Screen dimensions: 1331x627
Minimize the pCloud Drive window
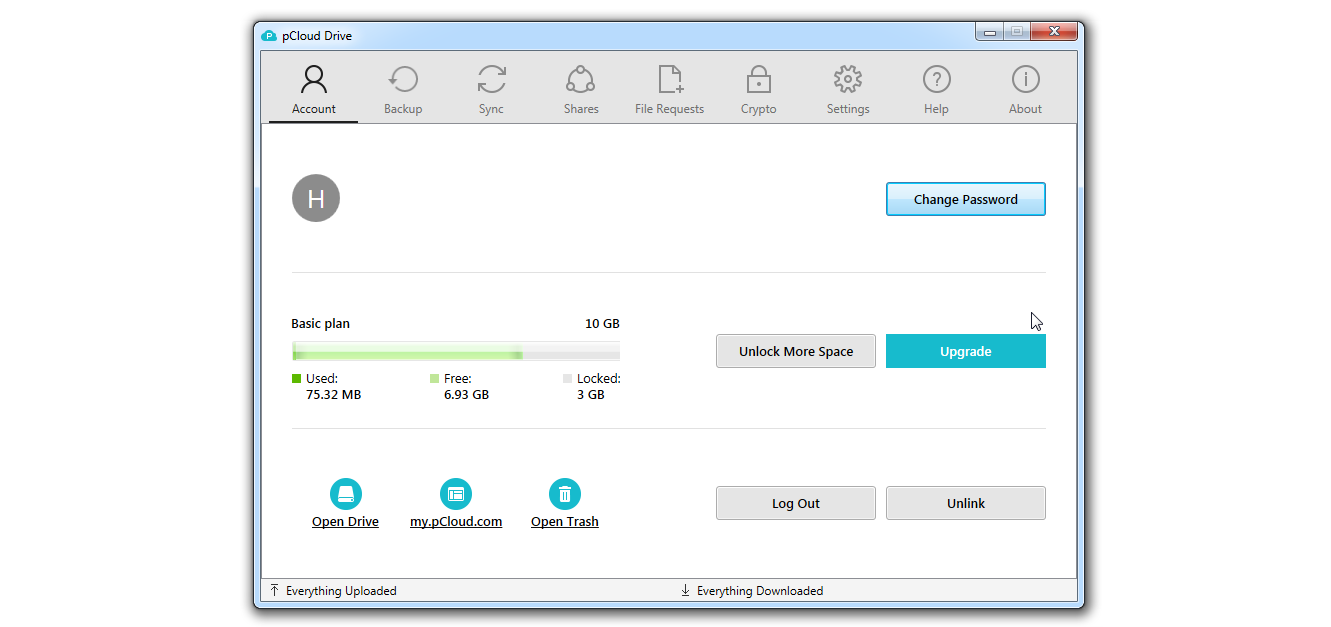coord(990,33)
